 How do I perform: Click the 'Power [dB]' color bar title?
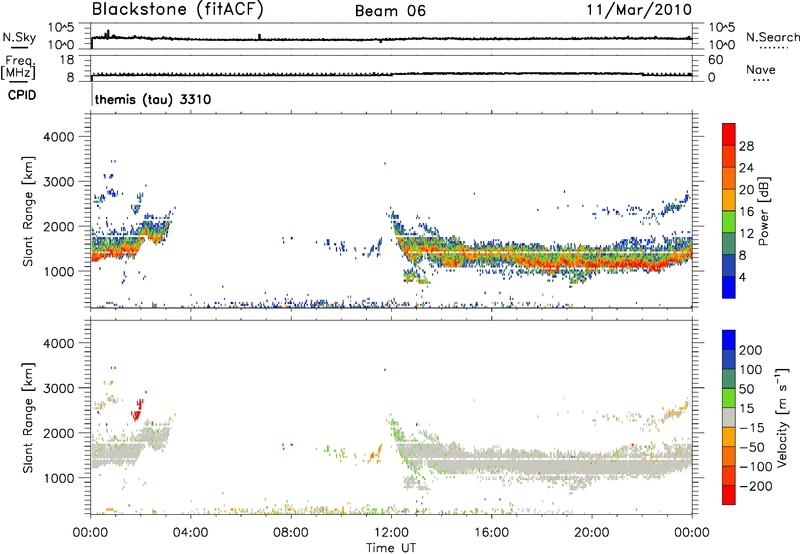pos(764,211)
